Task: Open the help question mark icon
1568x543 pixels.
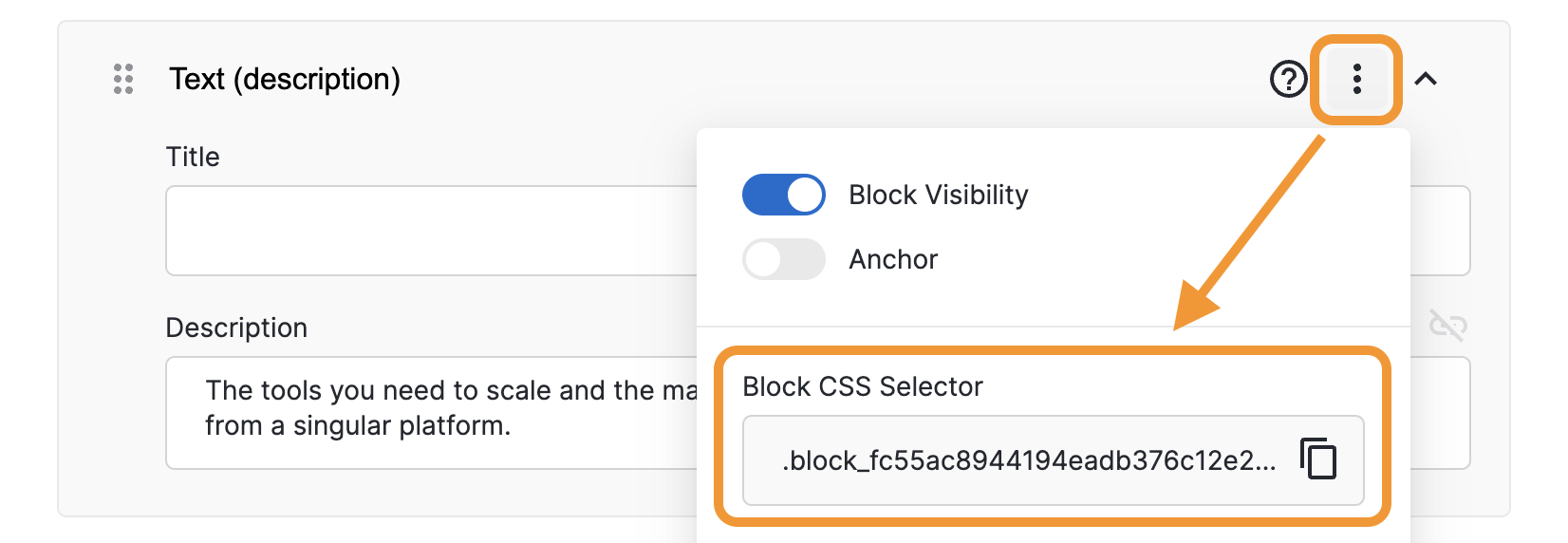Action: 1288,79
